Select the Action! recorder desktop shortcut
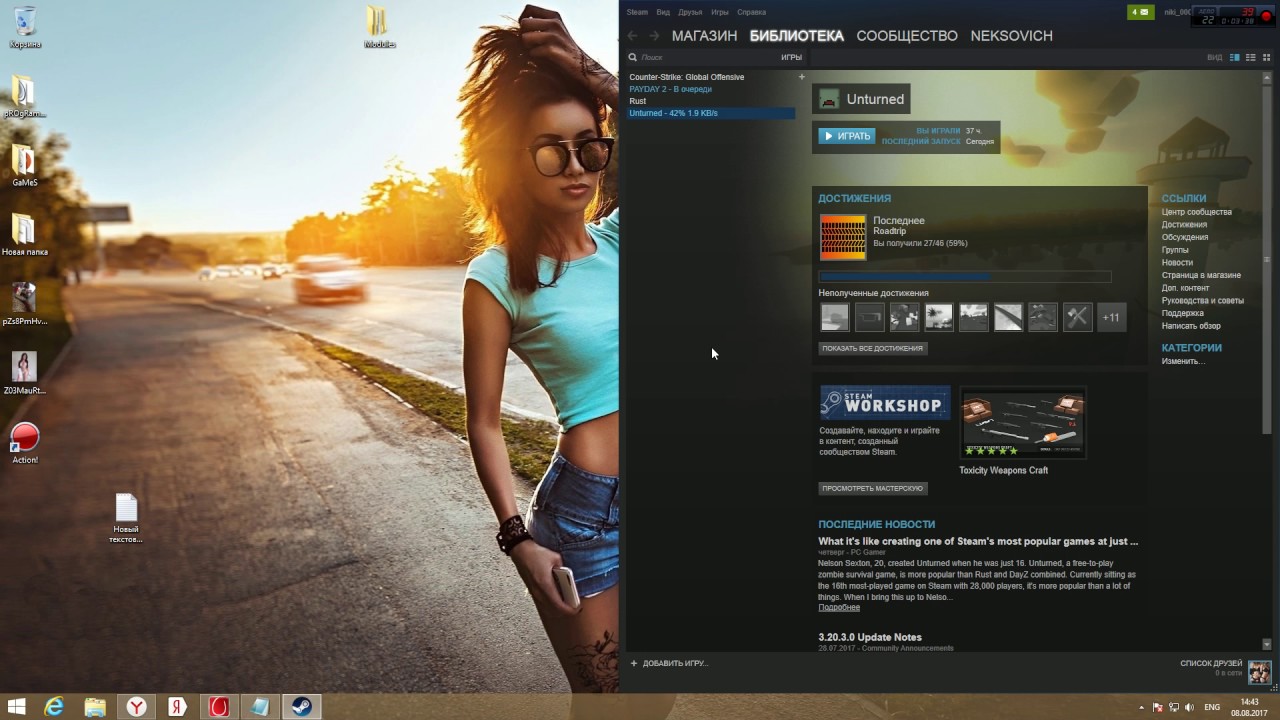The image size is (1280, 720). click(25, 443)
